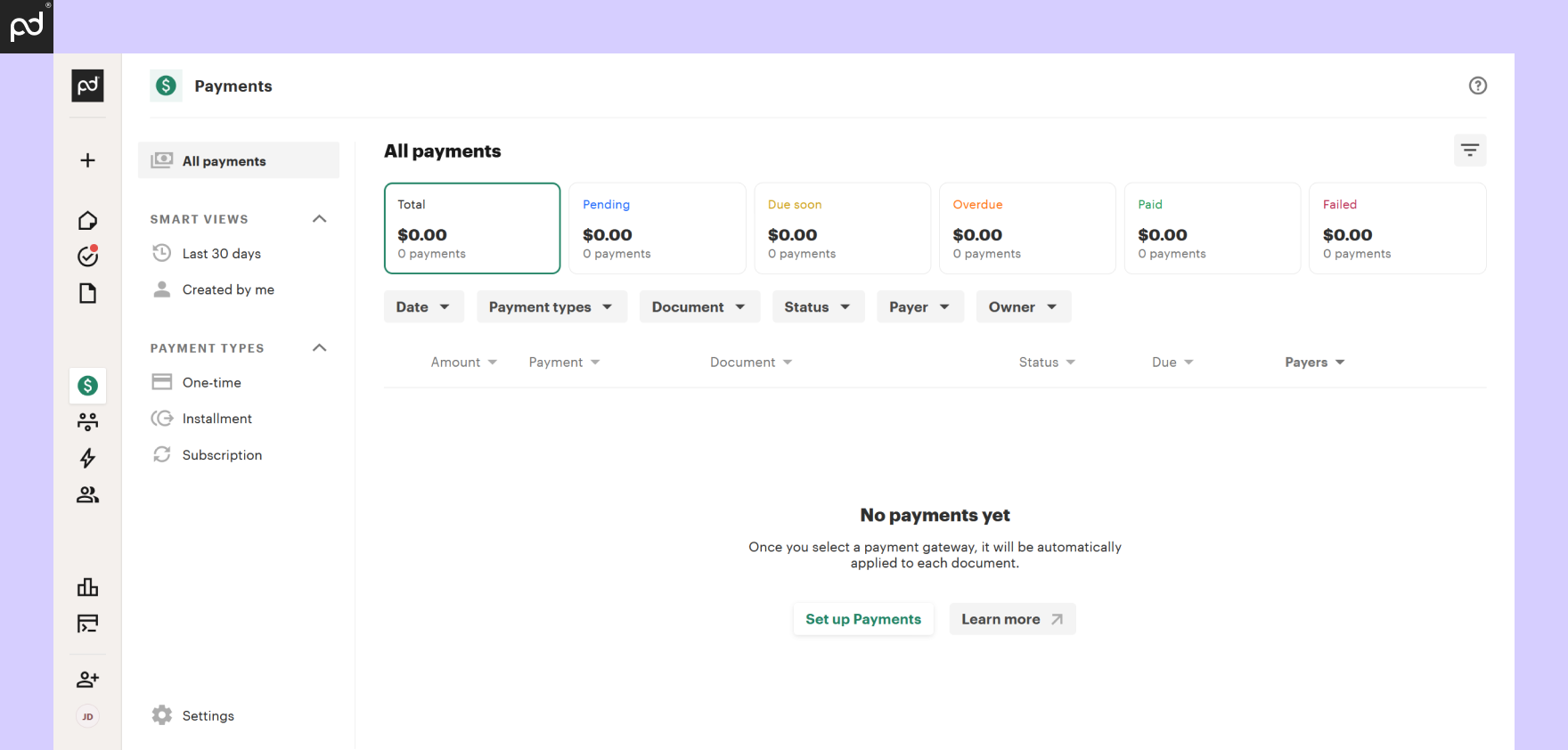Select the Last 30 days smart view
Screen dimensions: 1568x750
(x=221, y=254)
